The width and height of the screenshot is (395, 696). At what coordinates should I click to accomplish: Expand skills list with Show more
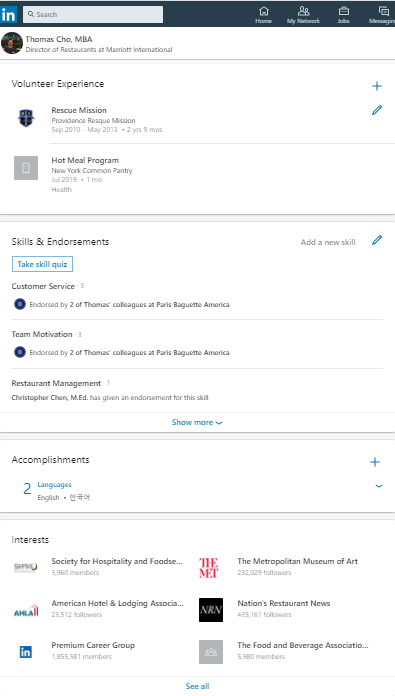[197, 422]
